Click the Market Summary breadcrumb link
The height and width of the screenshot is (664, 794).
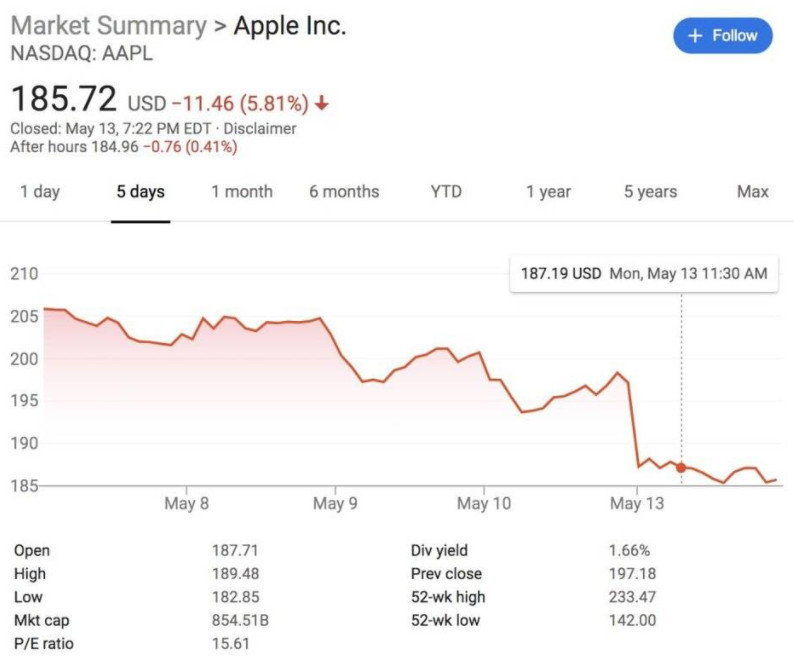[107, 26]
